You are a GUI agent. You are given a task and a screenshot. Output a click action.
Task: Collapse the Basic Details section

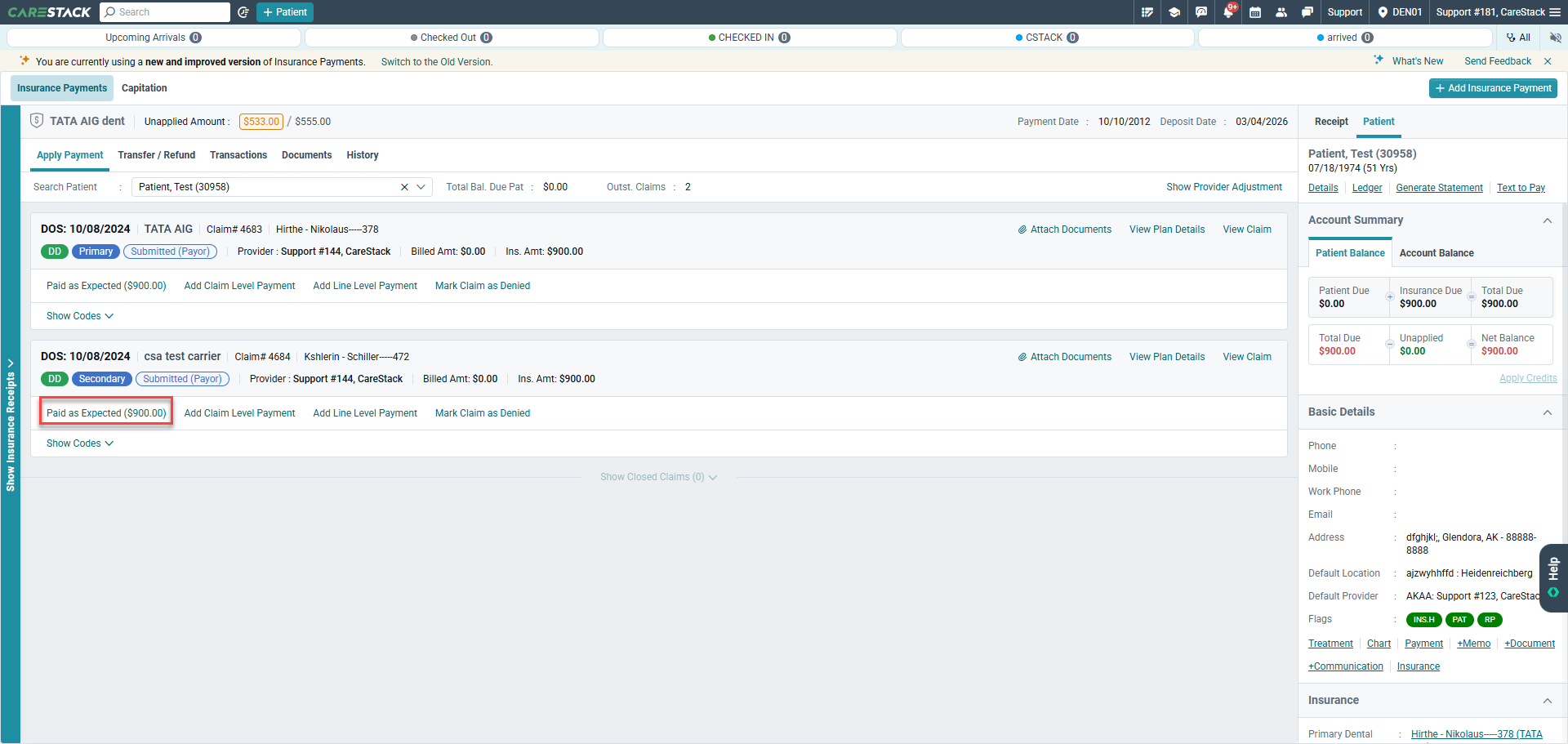[1548, 412]
